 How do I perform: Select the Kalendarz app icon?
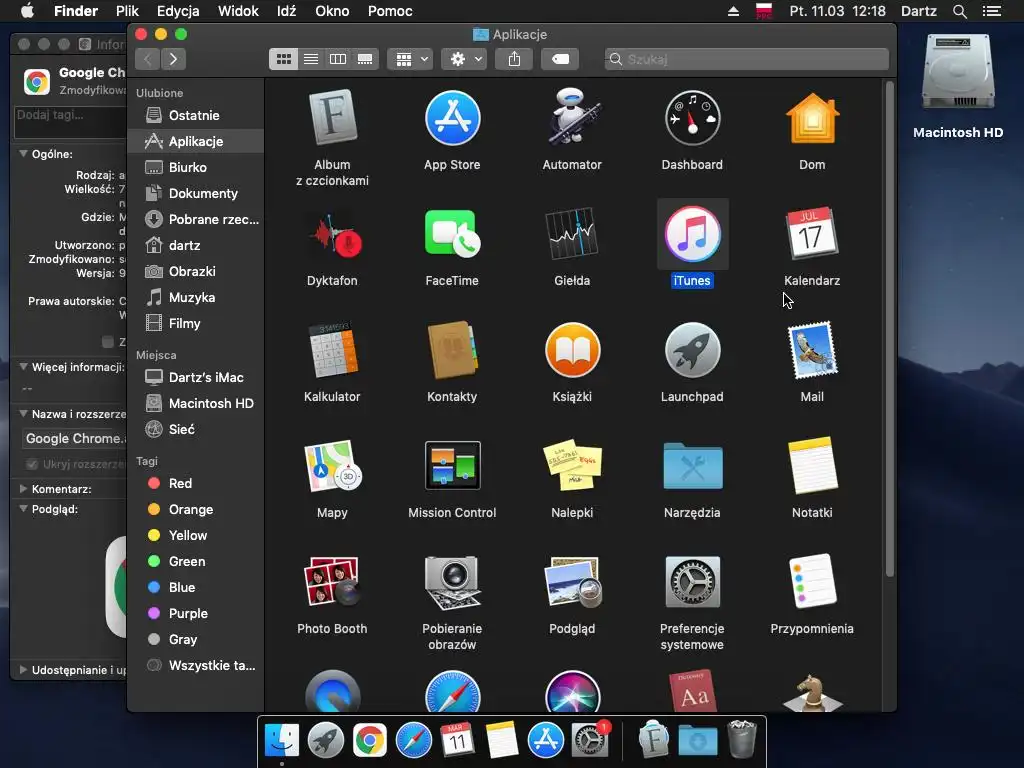click(812, 234)
